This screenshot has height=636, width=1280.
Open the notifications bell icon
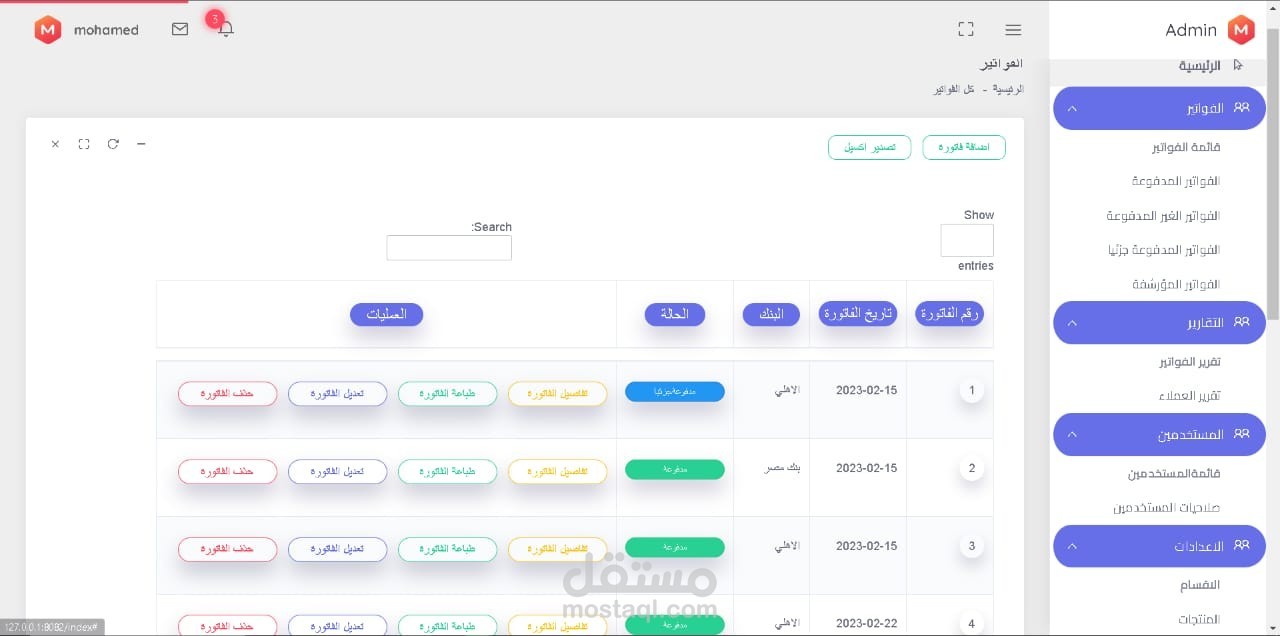pyautogui.click(x=226, y=29)
